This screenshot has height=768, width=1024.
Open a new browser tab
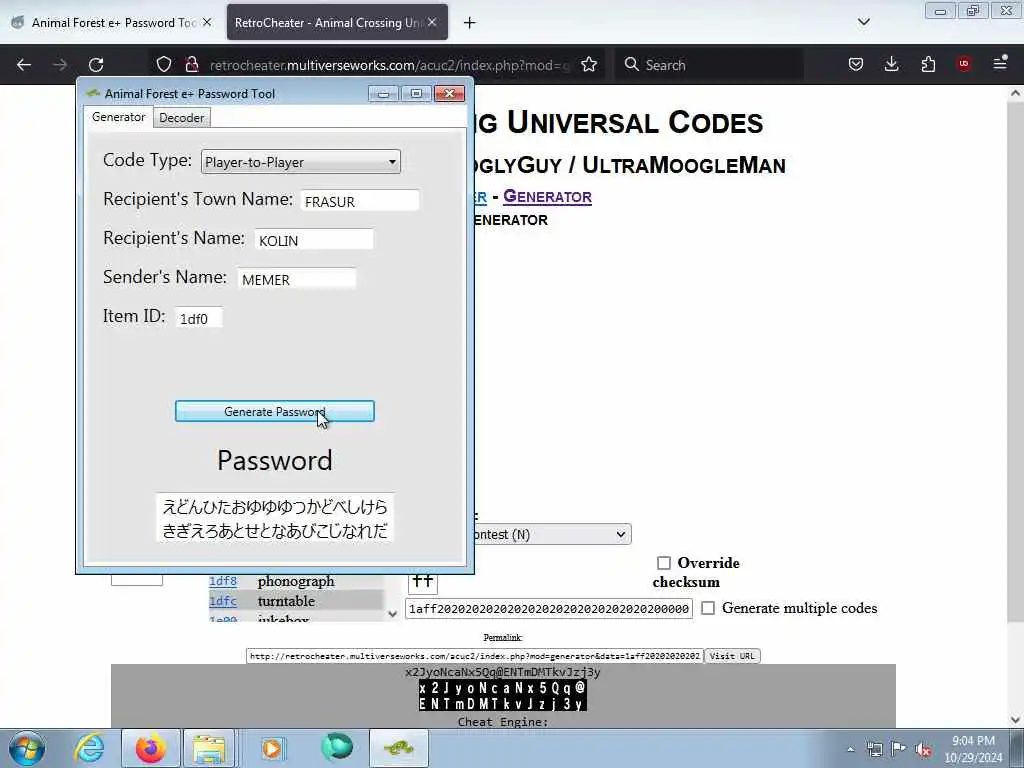(x=470, y=23)
